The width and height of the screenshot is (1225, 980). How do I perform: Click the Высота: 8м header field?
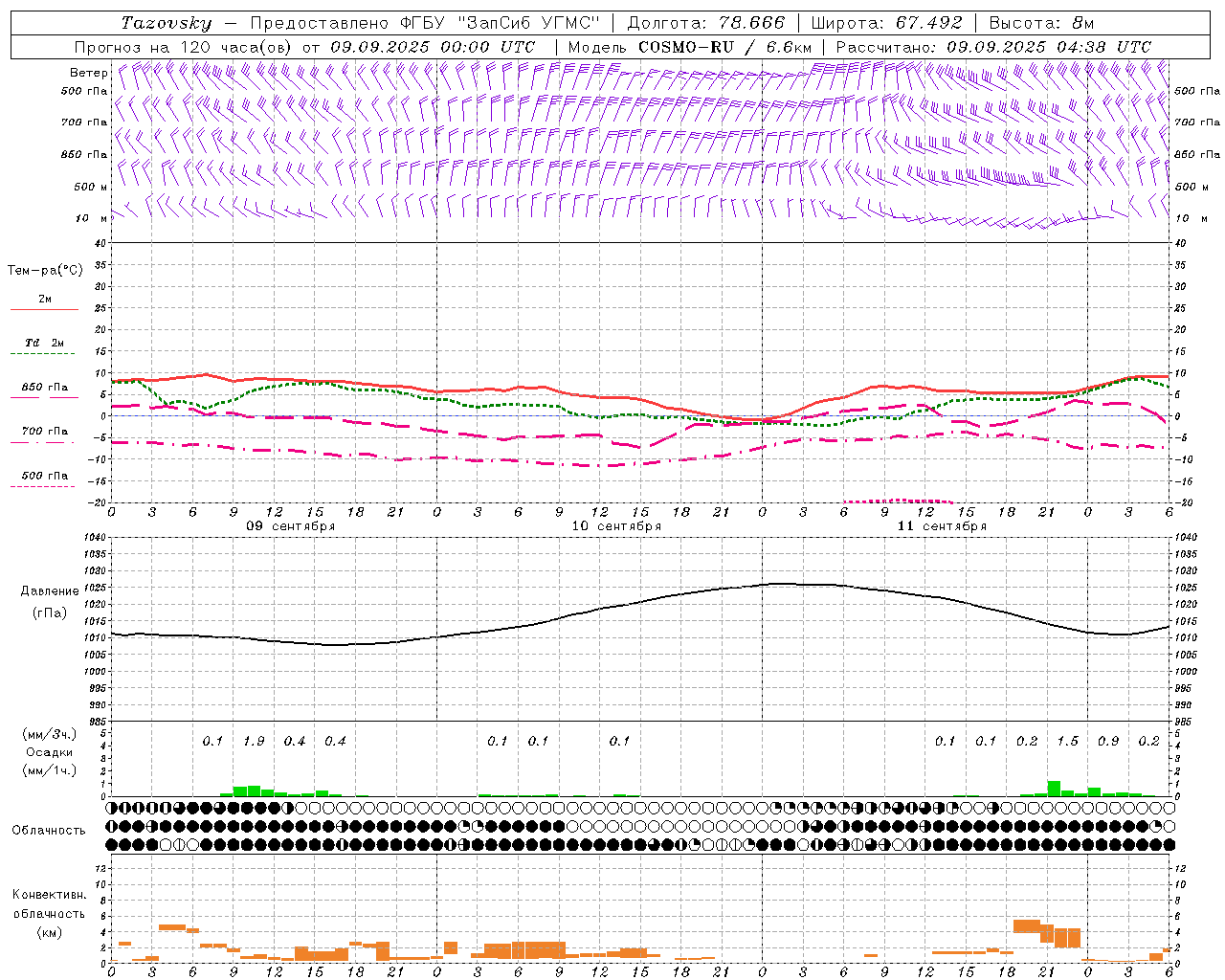(x=1041, y=23)
